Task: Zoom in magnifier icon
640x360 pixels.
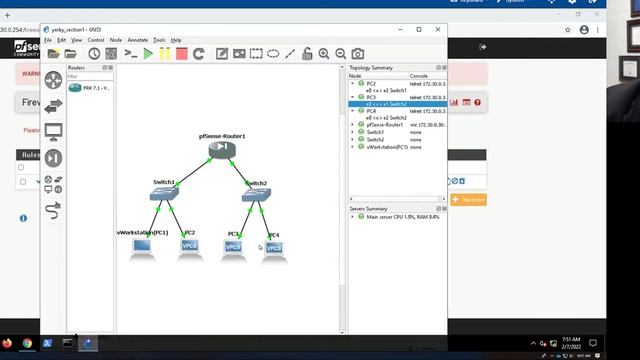Action: click(x=324, y=53)
